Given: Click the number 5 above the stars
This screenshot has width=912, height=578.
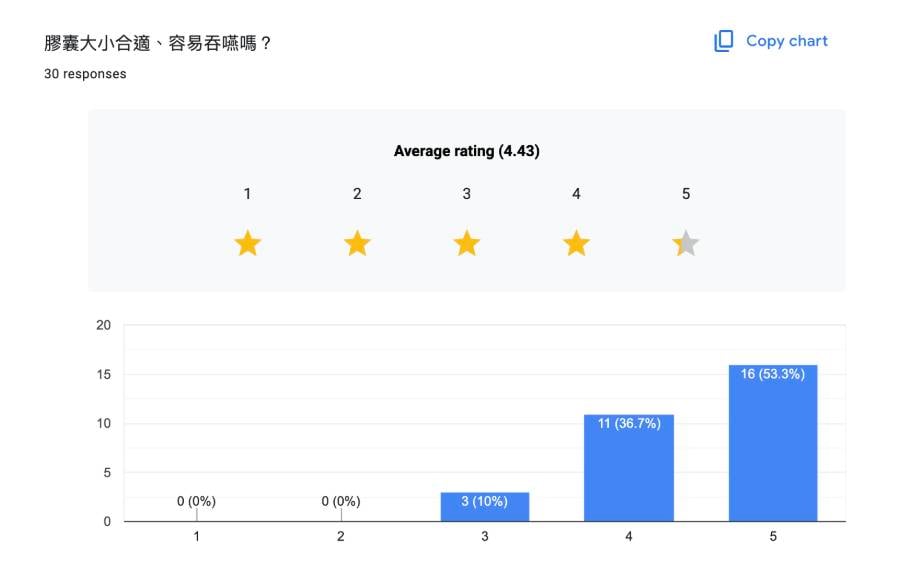Looking at the screenshot, I should 686,194.
